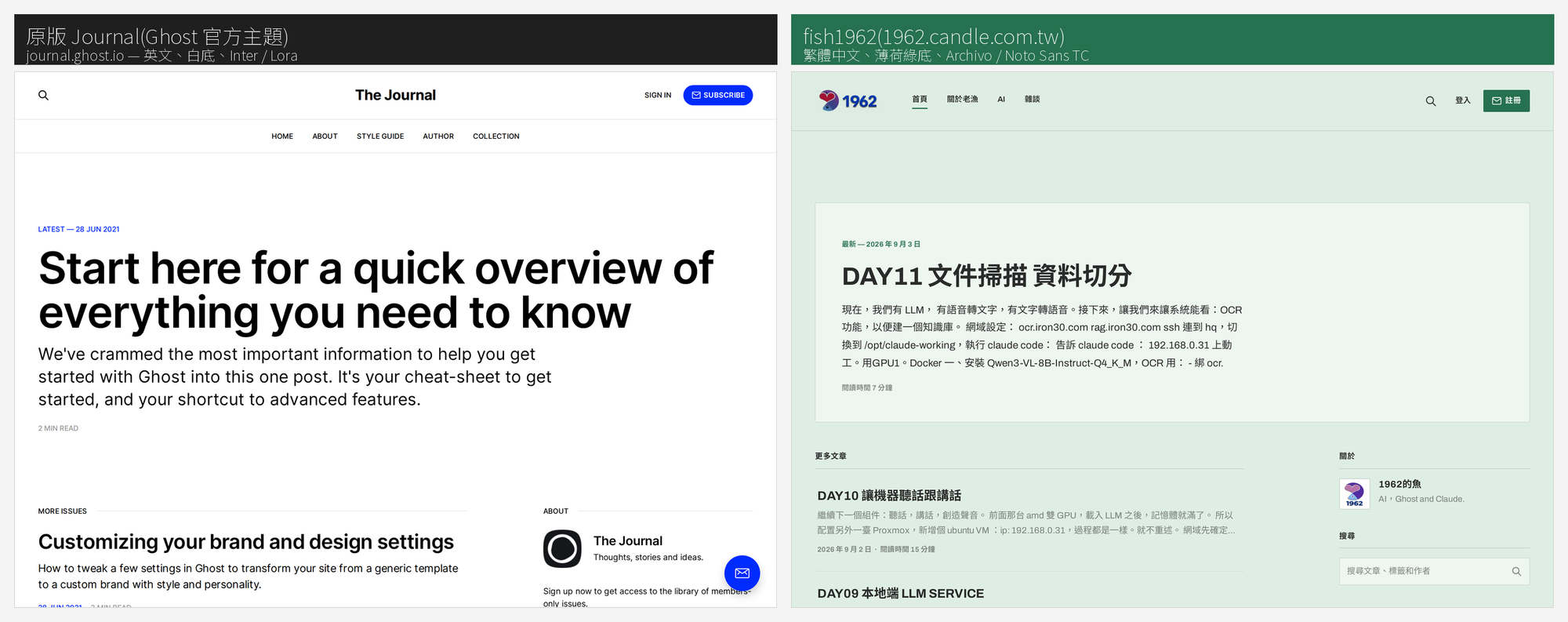This screenshot has width=1568, height=622.
Task: Open 'Start here for a quick overview' headline
Action: tap(376, 290)
